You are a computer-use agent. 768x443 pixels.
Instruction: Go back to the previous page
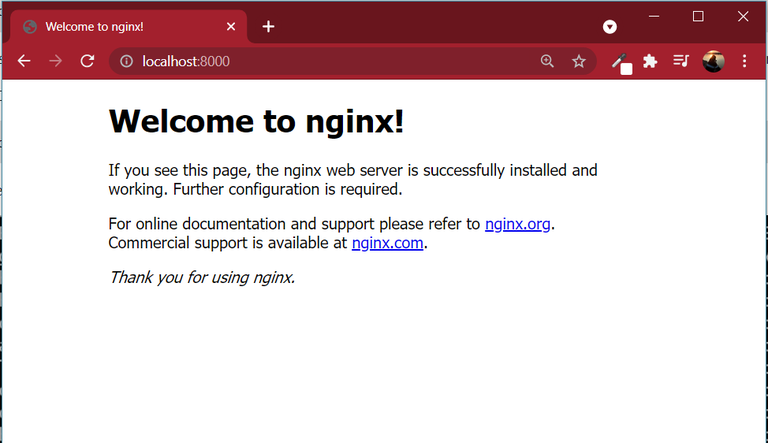tap(24, 61)
